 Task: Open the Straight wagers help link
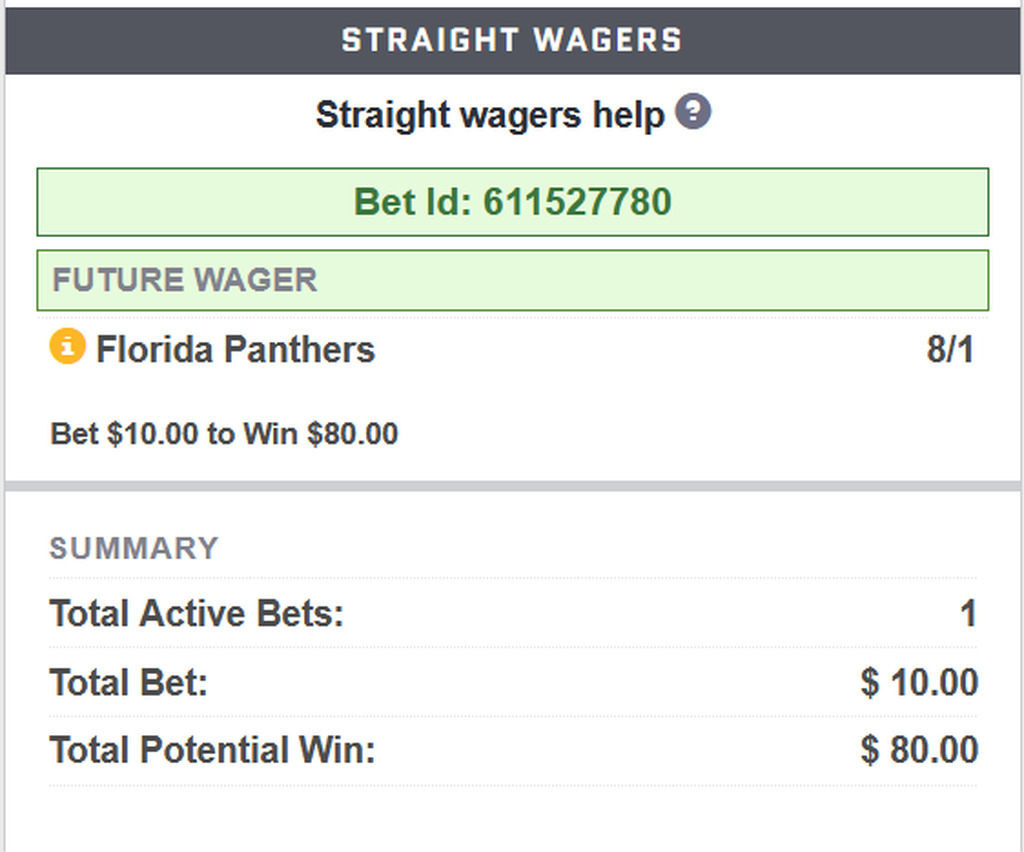[490, 115]
